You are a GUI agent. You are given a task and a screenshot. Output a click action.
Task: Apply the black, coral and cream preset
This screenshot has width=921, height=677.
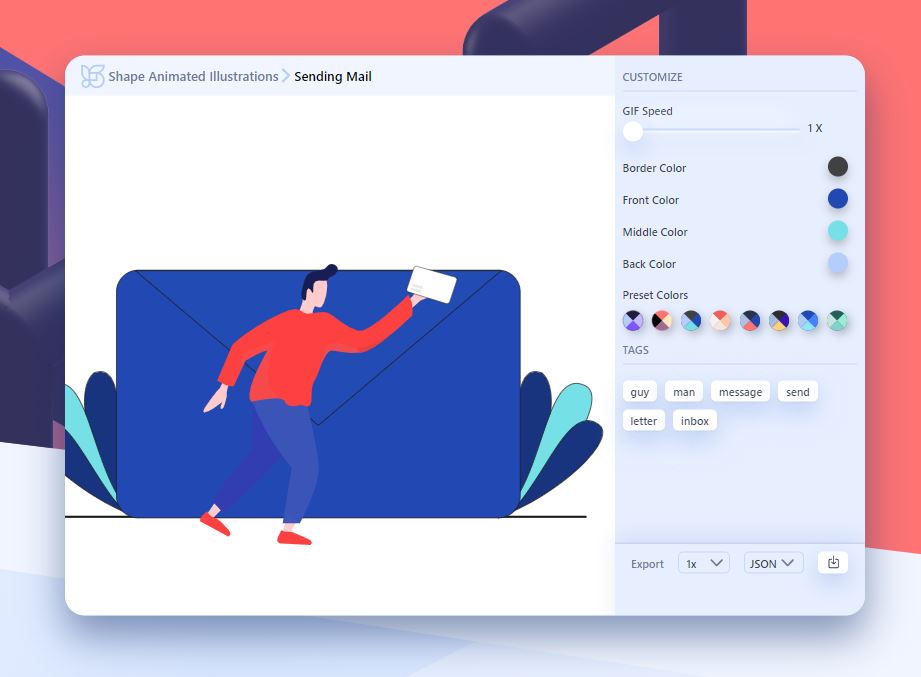(662, 321)
